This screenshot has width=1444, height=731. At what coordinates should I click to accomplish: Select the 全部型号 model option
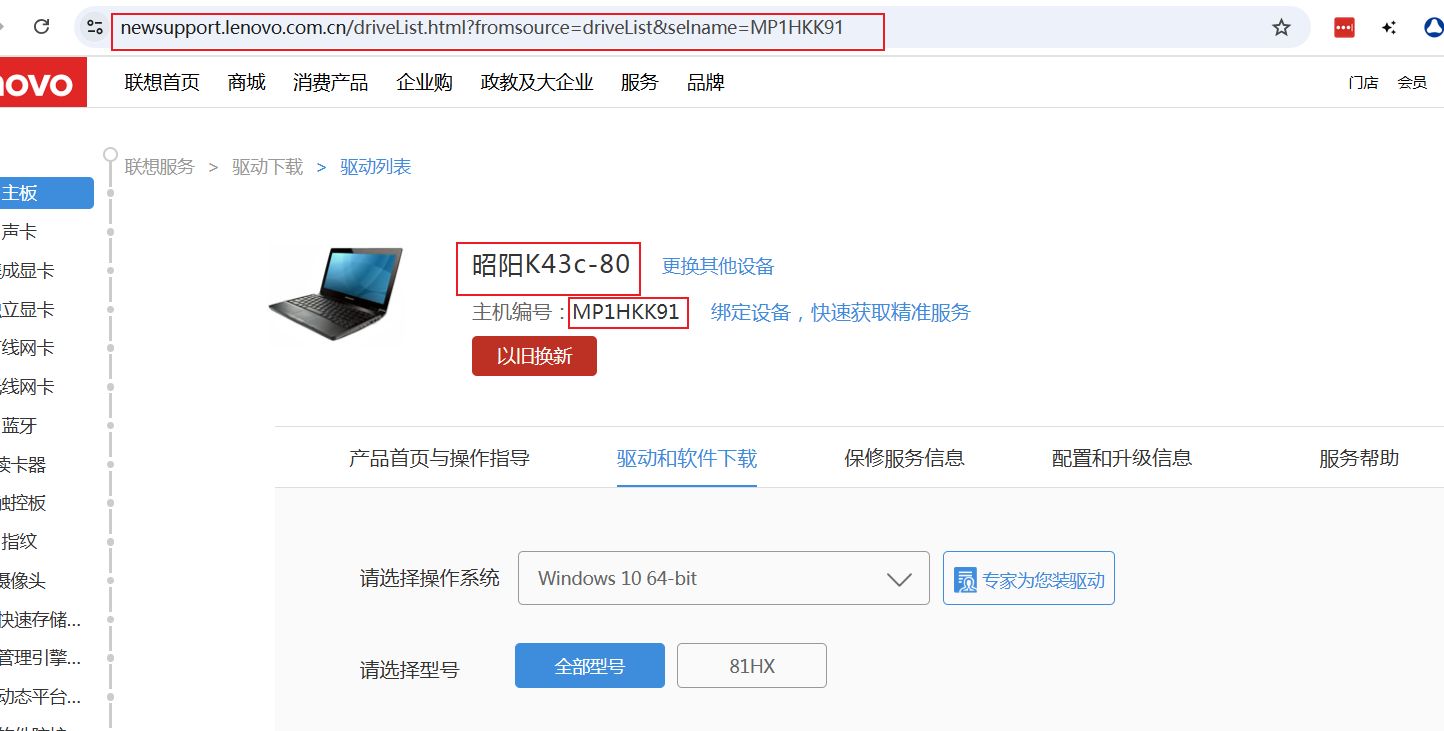coord(590,666)
